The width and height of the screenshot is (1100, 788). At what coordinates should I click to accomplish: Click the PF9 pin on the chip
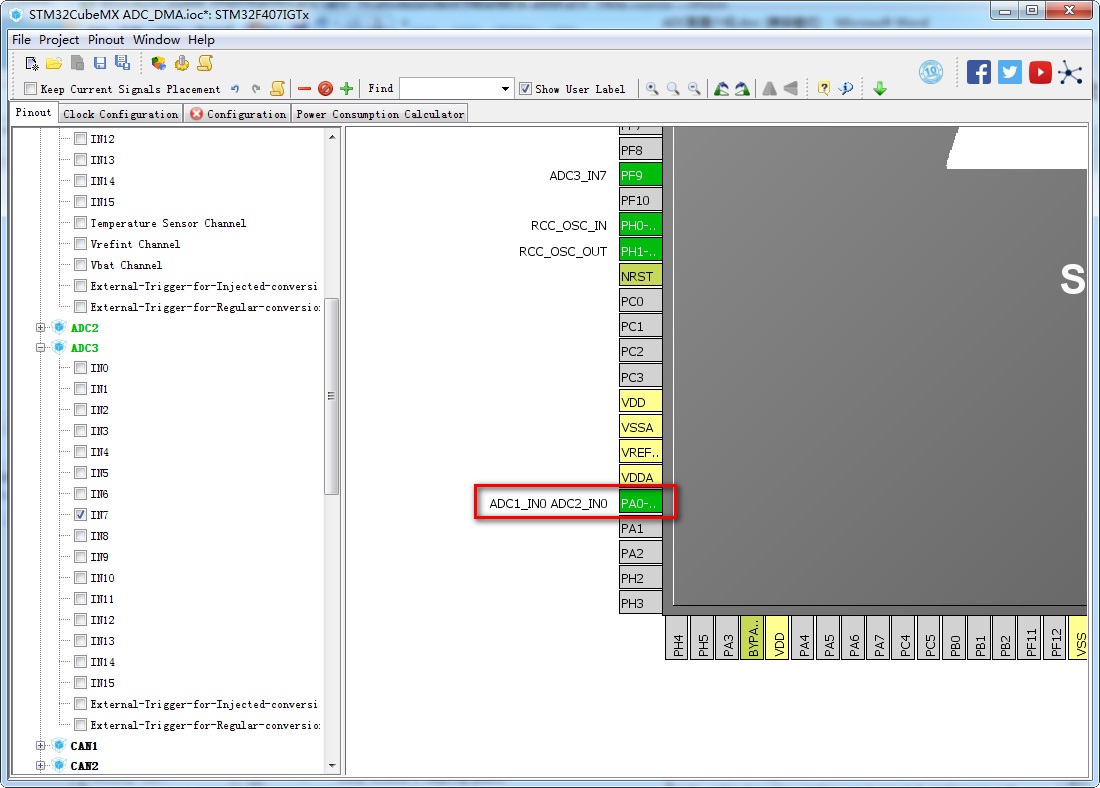(640, 175)
